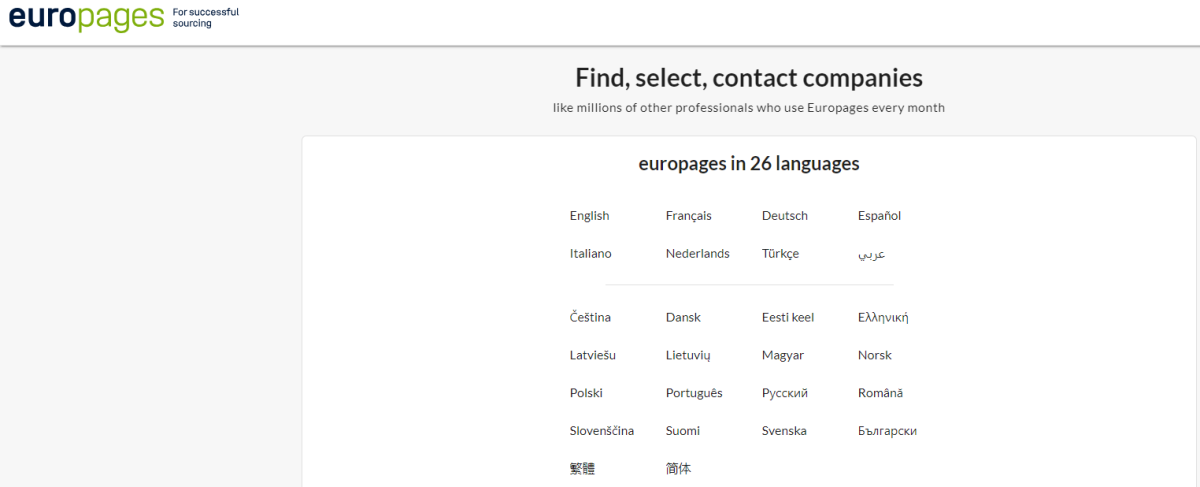Click the 'Find, select, contact companies' heading
The height and width of the screenshot is (487, 1200).
pyautogui.click(x=749, y=78)
